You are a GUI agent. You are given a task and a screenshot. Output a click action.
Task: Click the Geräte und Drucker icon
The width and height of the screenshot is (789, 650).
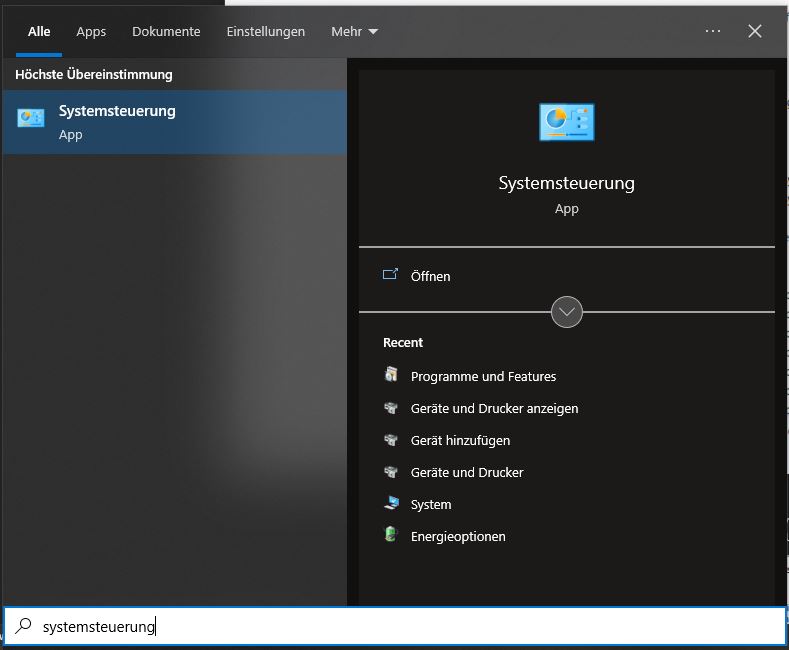click(x=391, y=472)
